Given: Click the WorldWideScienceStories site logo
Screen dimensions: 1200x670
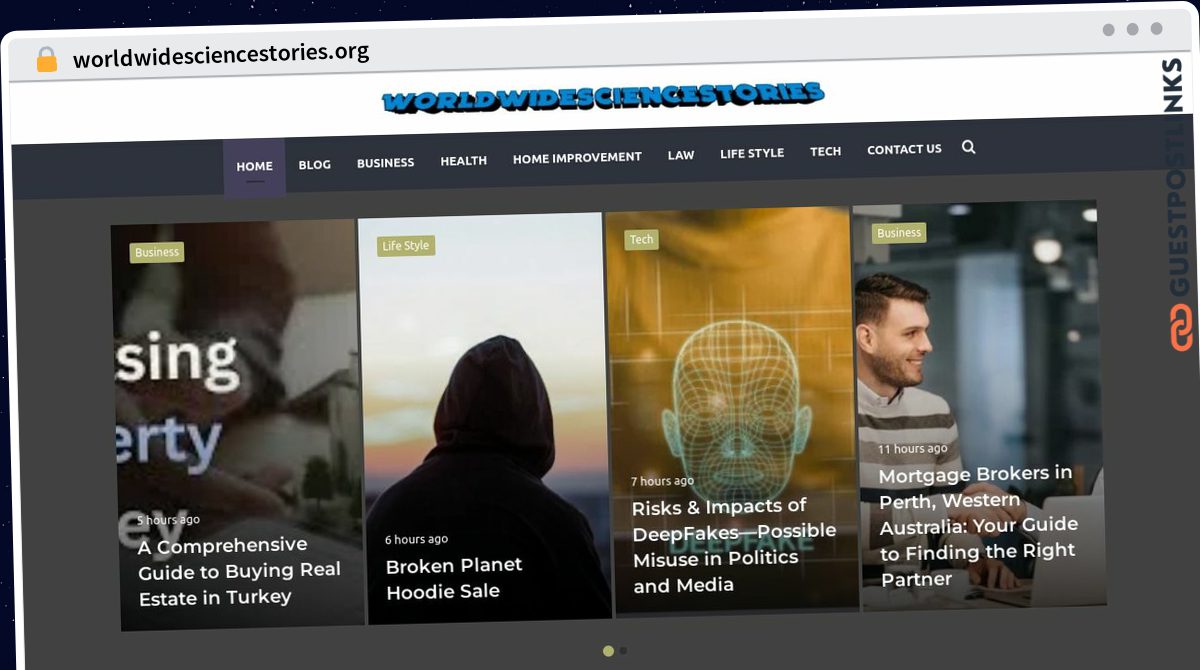Looking at the screenshot, I should [603, 97].
